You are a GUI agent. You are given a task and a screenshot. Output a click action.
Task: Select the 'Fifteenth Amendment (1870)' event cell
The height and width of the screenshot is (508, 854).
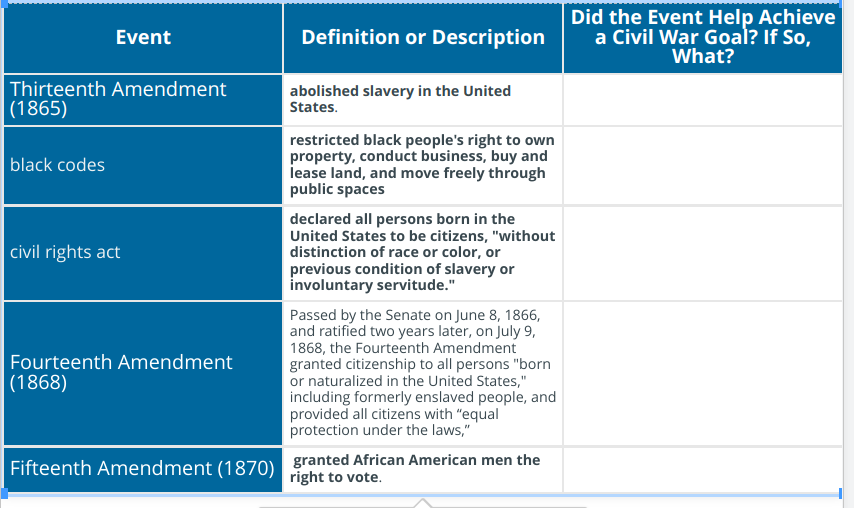point(143,469)
